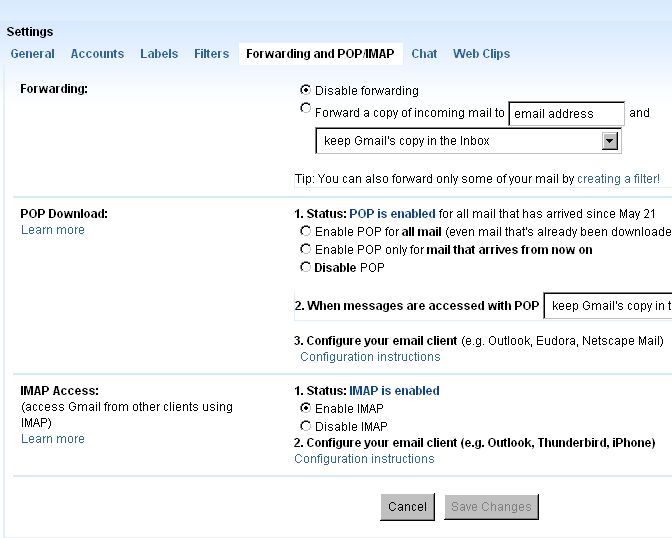Select the Enable IMAP radio button
Viewport: 672px width, 538px height.
tap(305, 408)
